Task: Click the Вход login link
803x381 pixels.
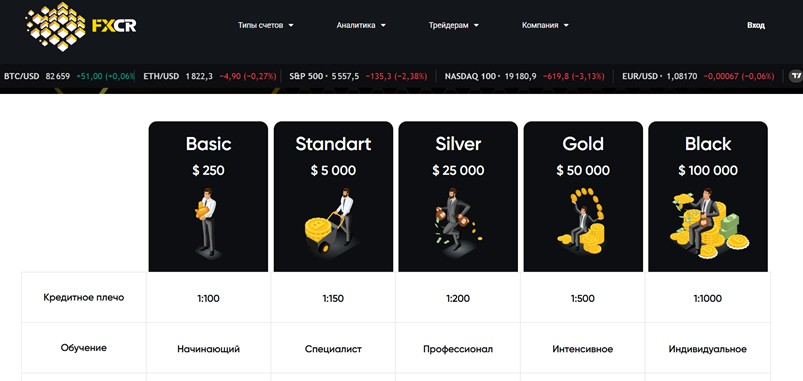Action: pos(755,25)
